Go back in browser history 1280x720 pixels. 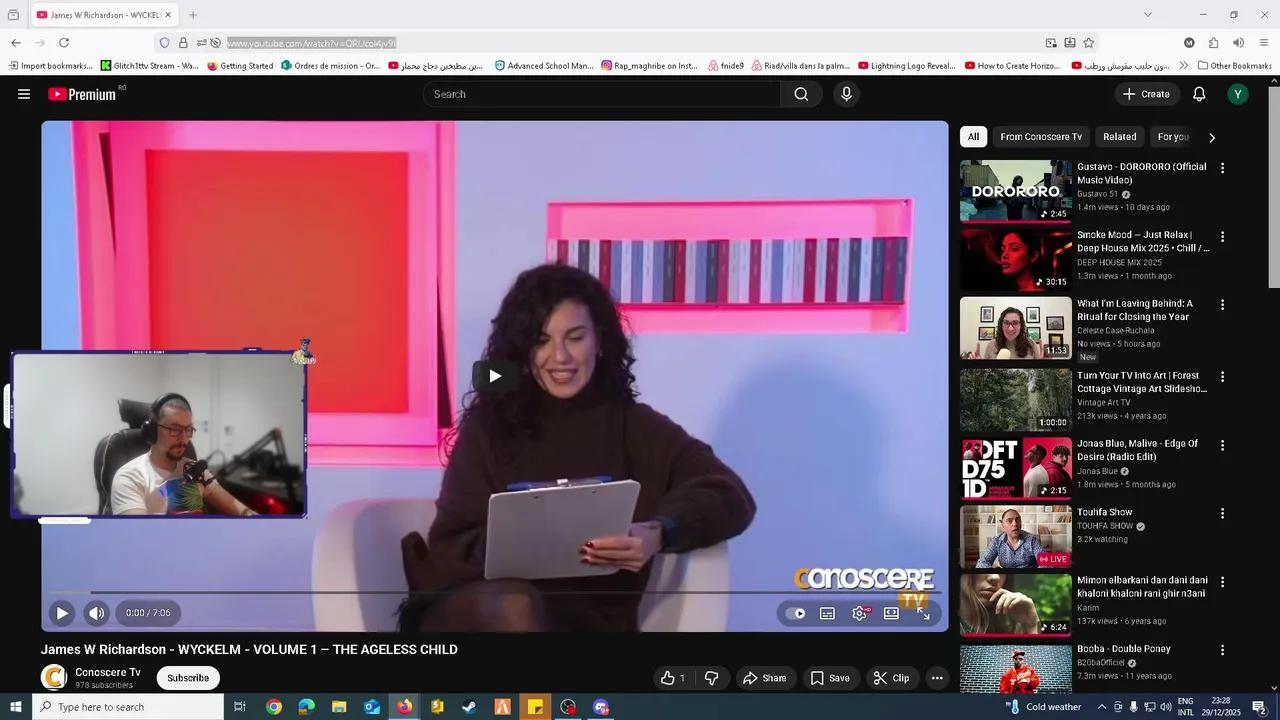pyautogui.click(x=16, y=43)
